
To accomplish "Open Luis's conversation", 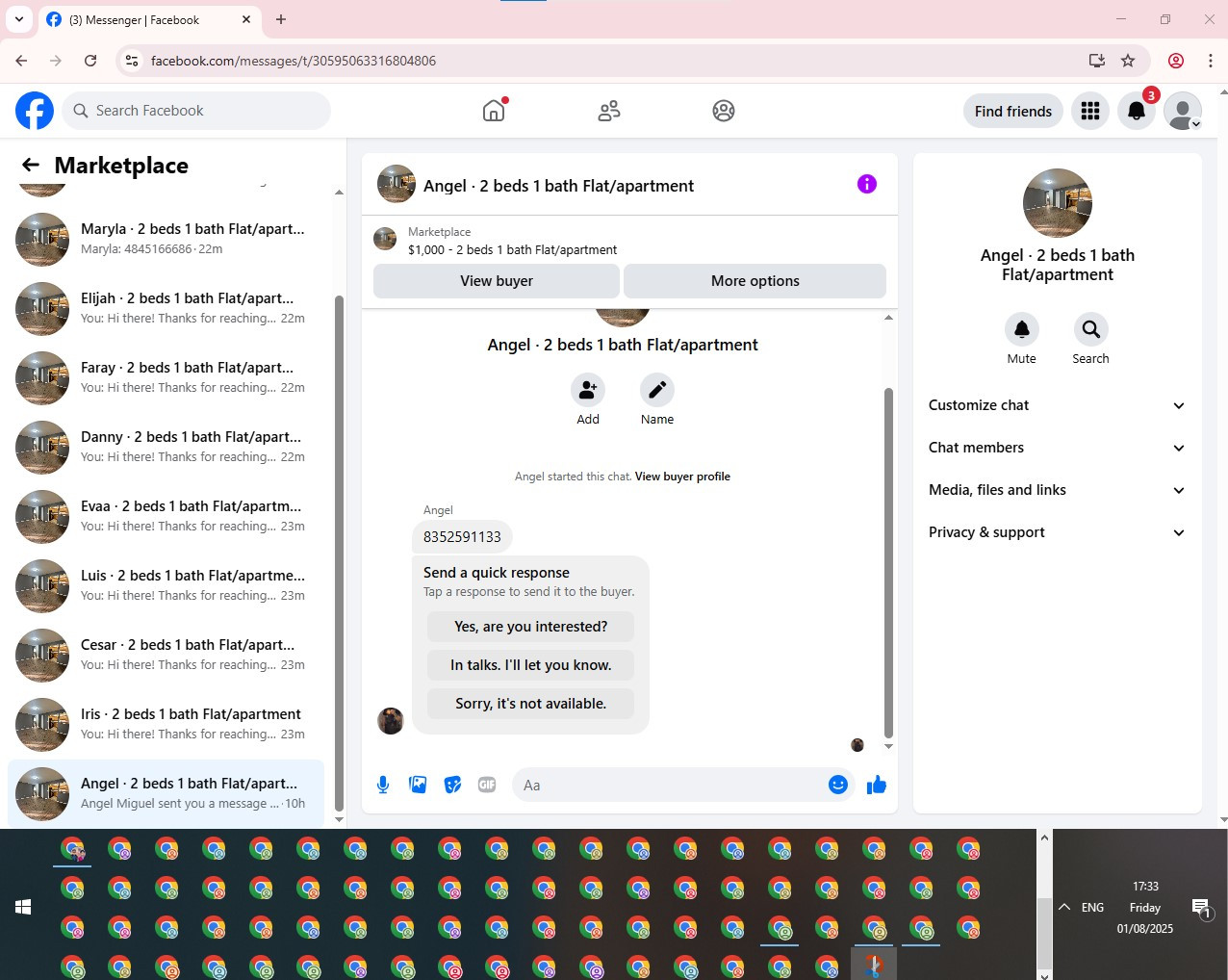I will (166, 585).
